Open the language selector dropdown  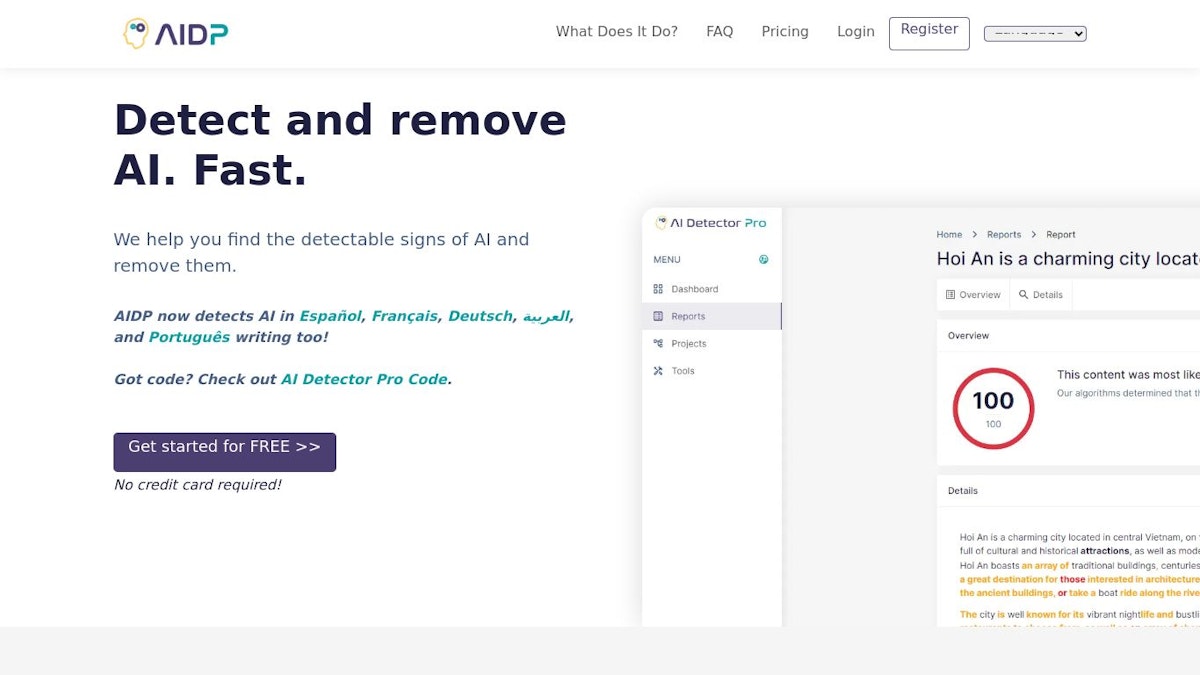(x=1034, y=34)
